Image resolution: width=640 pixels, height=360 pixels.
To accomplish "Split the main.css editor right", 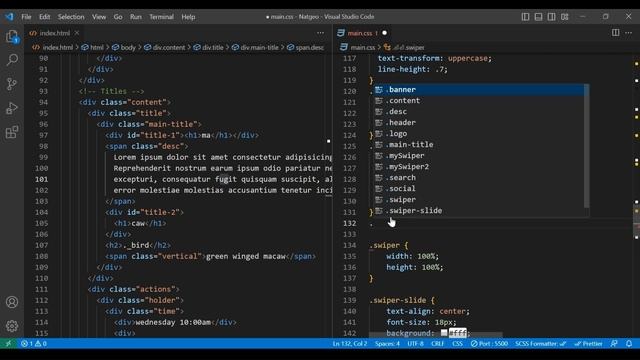I will [x=615, y=33].
